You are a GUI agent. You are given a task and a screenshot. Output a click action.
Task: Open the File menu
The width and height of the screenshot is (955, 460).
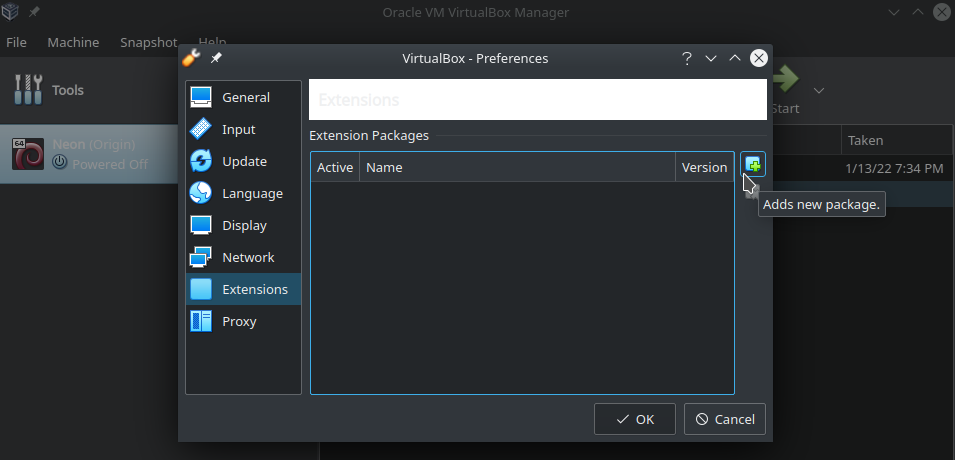point(16,43)
